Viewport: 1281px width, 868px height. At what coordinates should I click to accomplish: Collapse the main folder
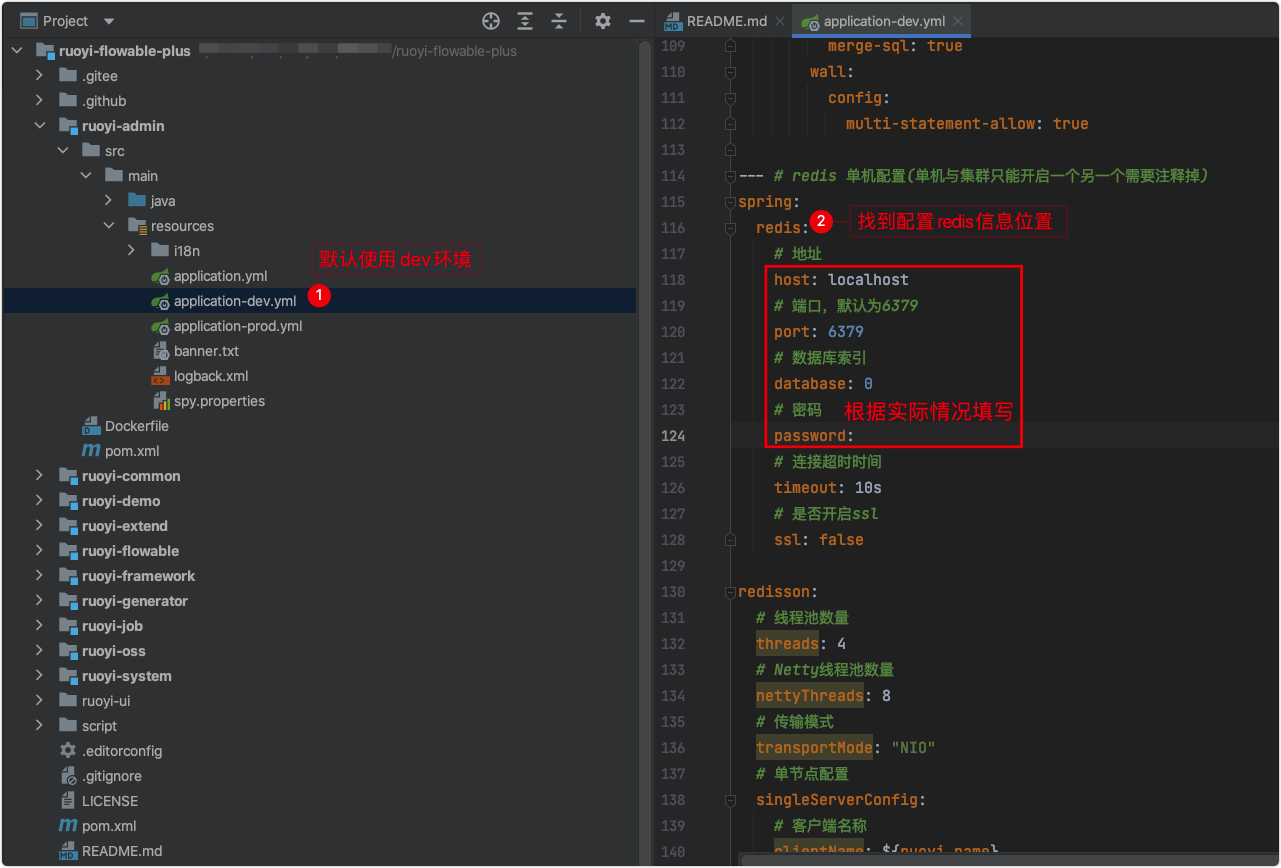pyautogui.click(x=85, y=176)
